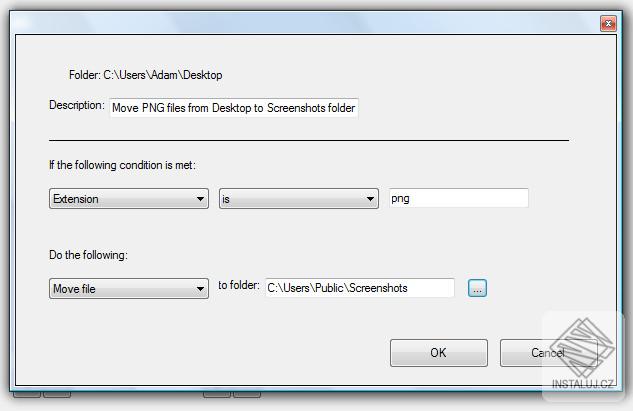Confirm the rule with OK
The width and height of the screenshot is (633, 411).
[x=439, y=353]
